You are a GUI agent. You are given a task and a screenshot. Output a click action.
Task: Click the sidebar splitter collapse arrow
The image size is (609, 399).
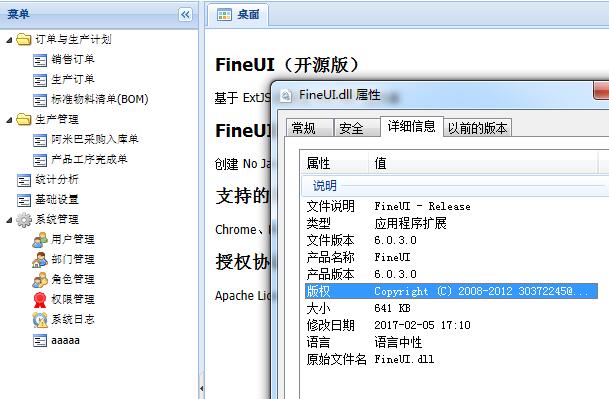[202, 388]
